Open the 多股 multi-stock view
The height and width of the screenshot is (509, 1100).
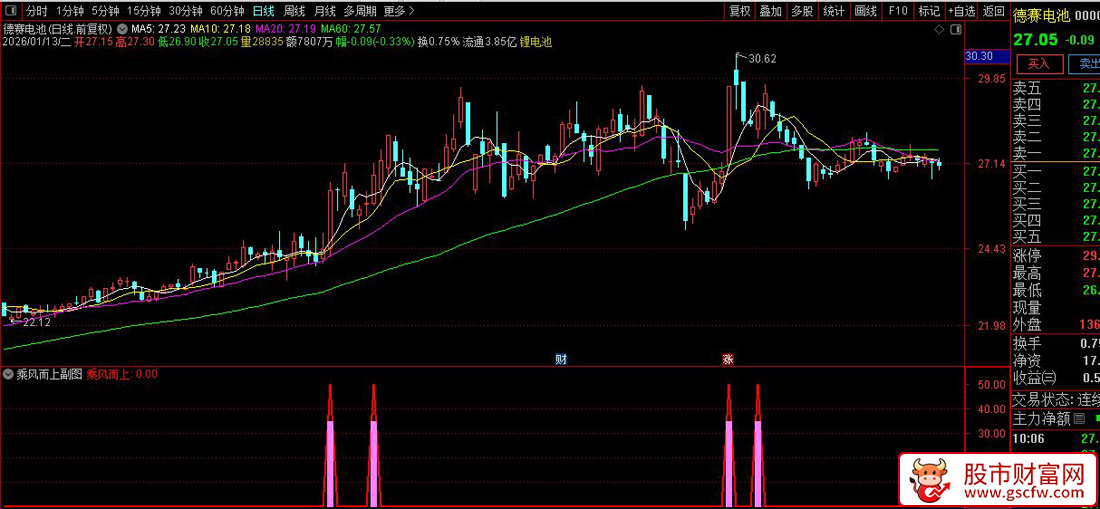point(803,11)
